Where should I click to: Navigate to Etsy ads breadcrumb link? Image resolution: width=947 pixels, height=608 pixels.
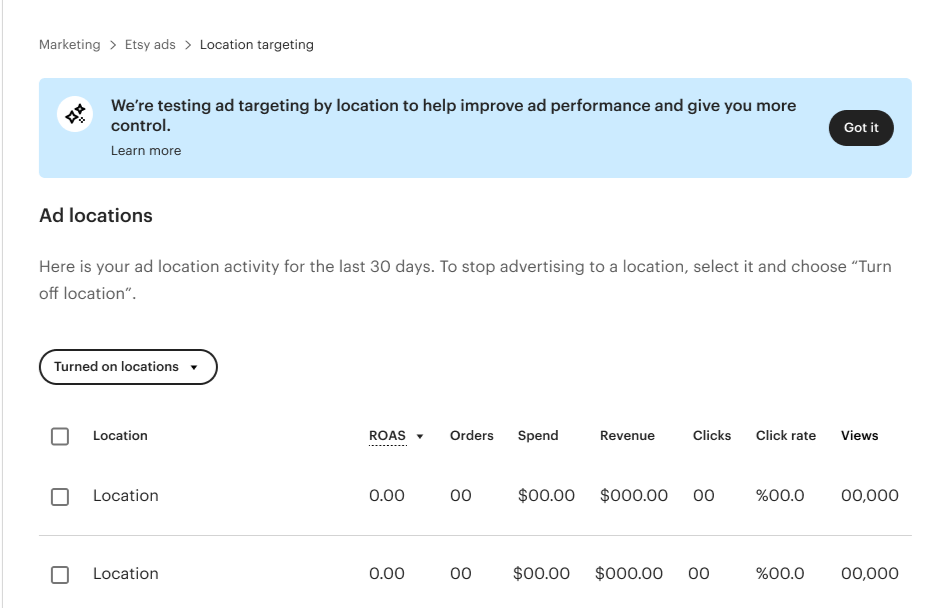coord(150,45)
